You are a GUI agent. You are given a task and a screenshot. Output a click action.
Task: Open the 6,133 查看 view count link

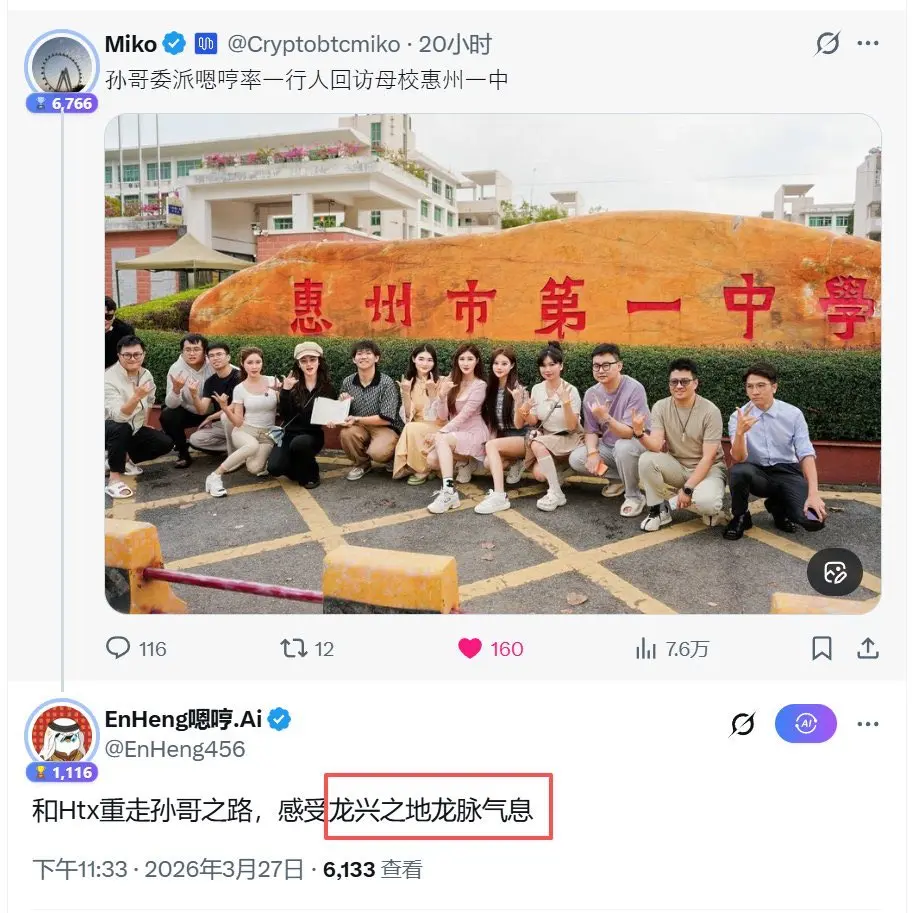click(372, 870)
